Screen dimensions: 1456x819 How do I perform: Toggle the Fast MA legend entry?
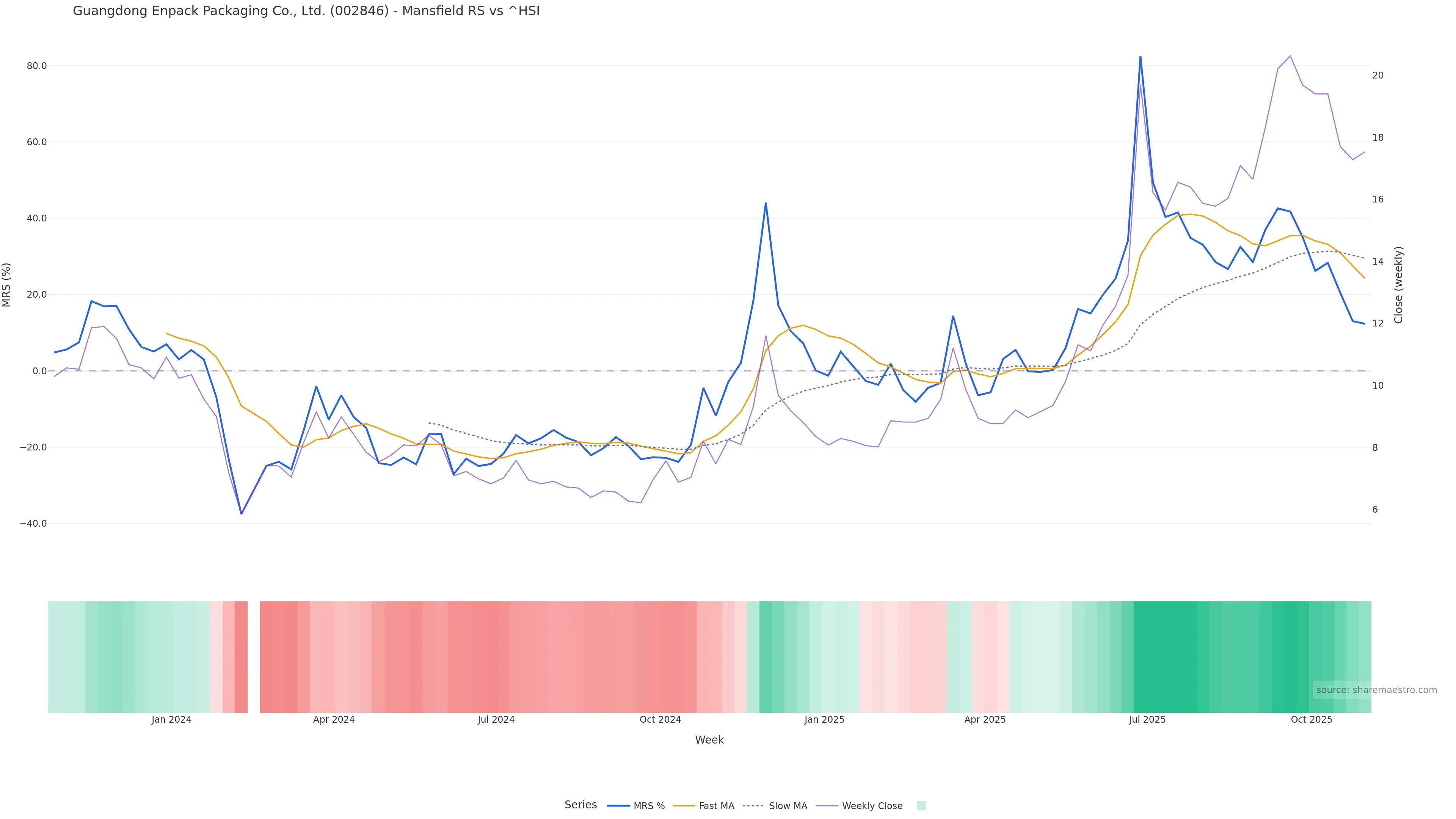pos(716,806)
